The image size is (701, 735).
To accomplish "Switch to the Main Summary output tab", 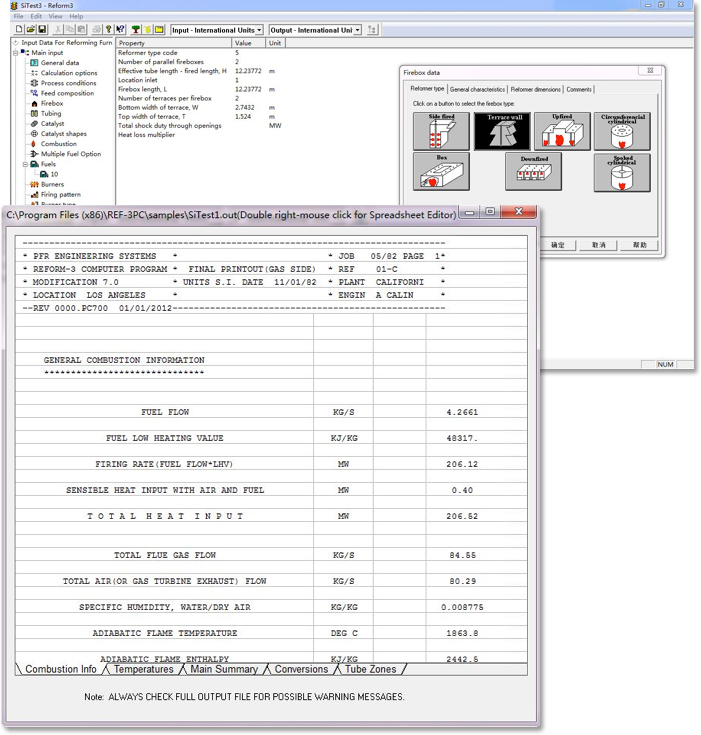I will (x=224, y=669).
